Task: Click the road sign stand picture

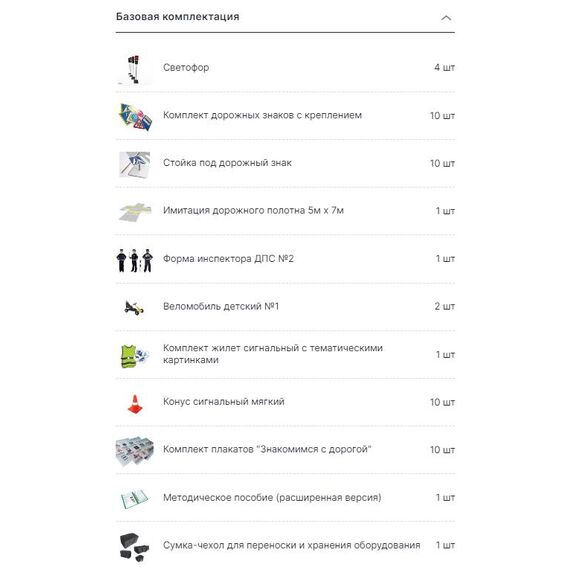Action: [135, 164]
